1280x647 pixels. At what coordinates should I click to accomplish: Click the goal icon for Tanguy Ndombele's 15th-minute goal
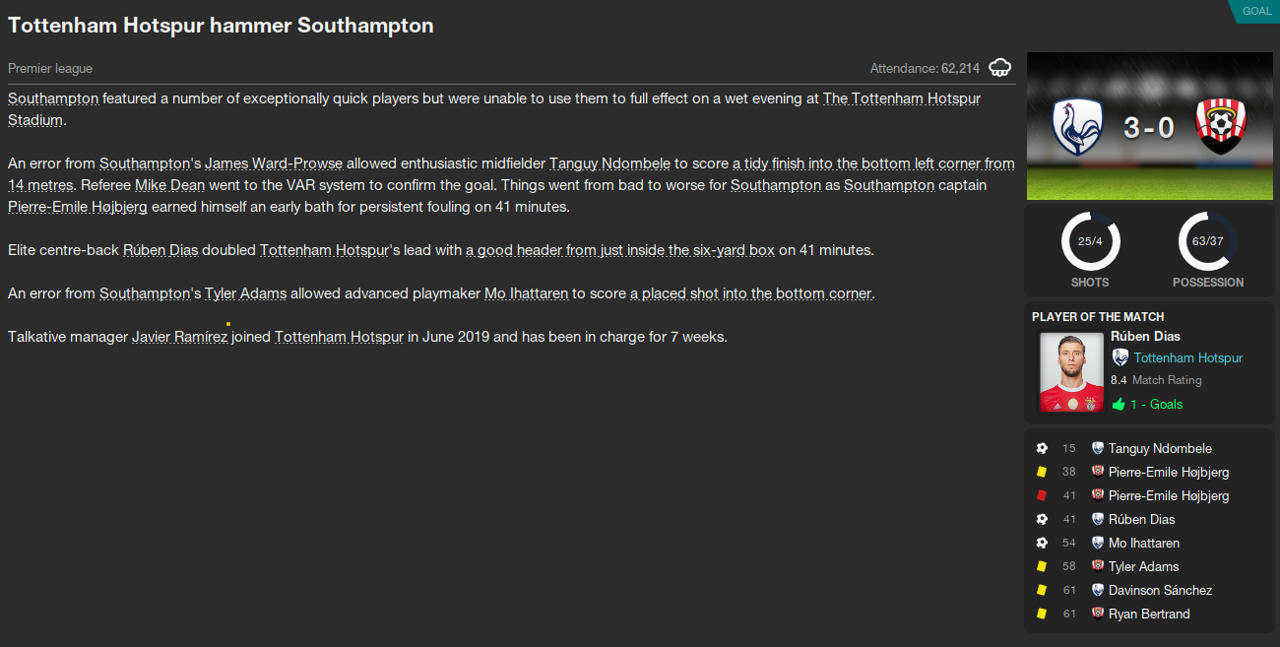tap(1042, 449)
